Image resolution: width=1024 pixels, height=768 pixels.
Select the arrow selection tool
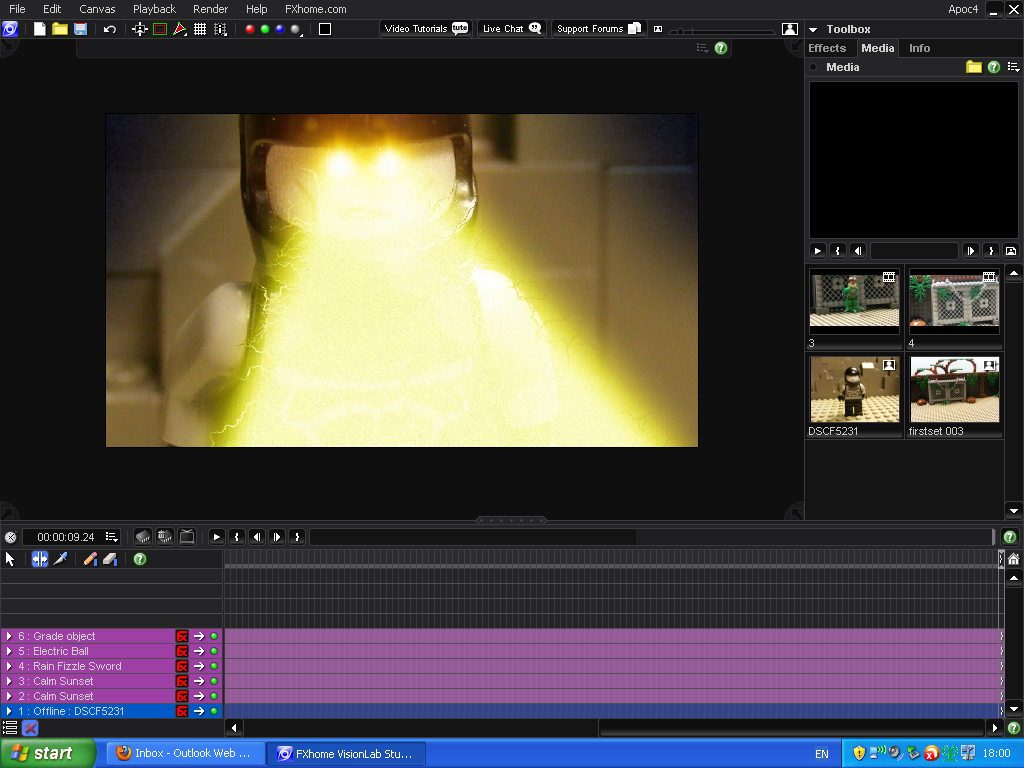tap(10, 559)
